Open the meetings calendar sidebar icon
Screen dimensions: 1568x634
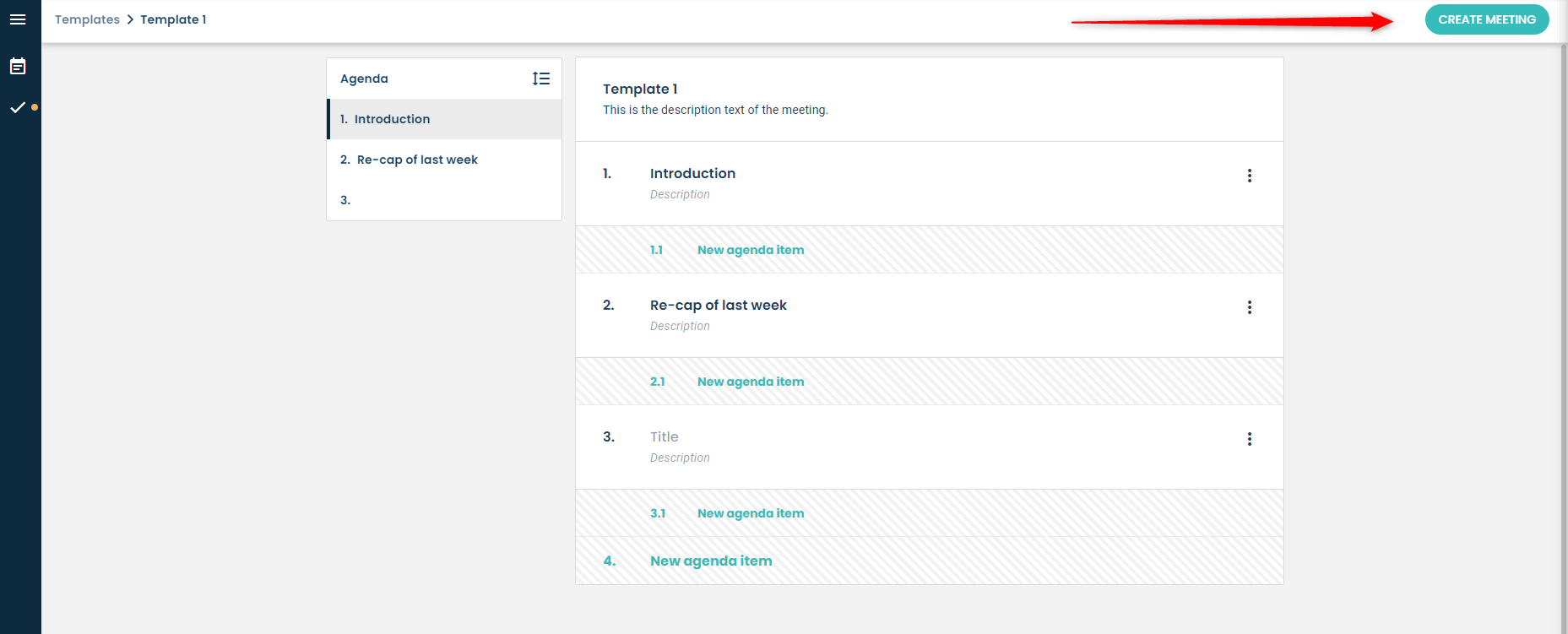[x=18, y=67]
